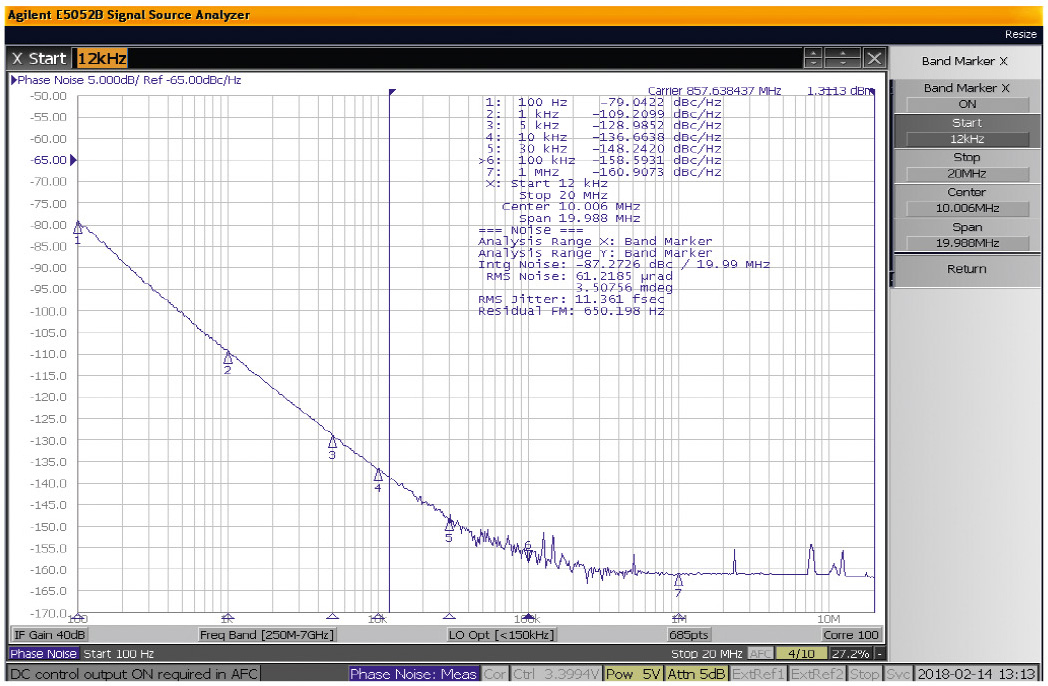Select the Phase Noise window tab
The image size is (1048, 686).
tap(44, 654)
